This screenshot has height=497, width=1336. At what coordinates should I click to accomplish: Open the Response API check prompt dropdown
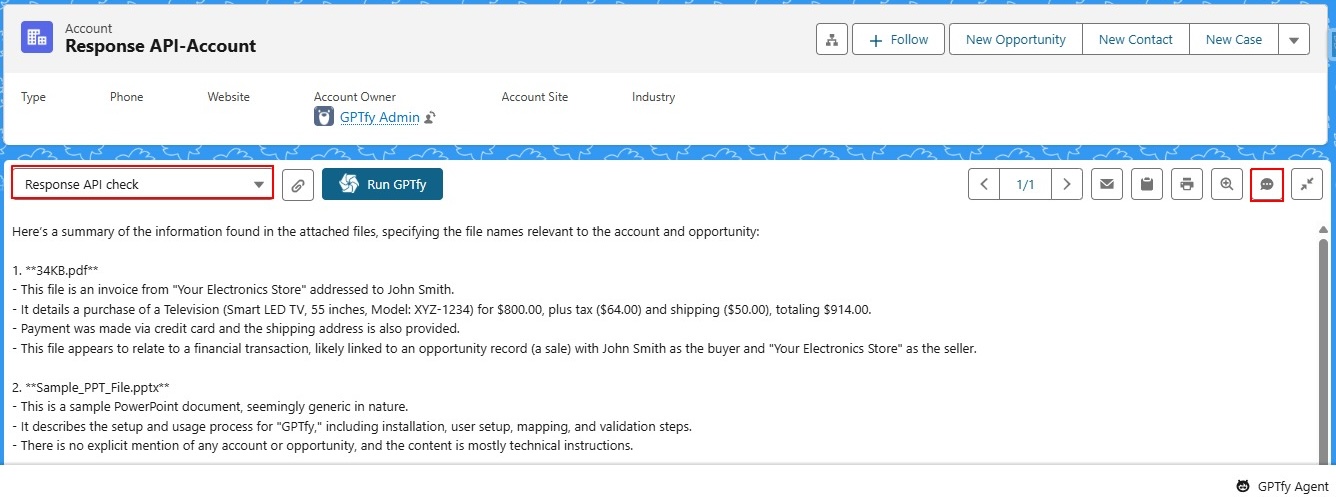pos(142,184)
